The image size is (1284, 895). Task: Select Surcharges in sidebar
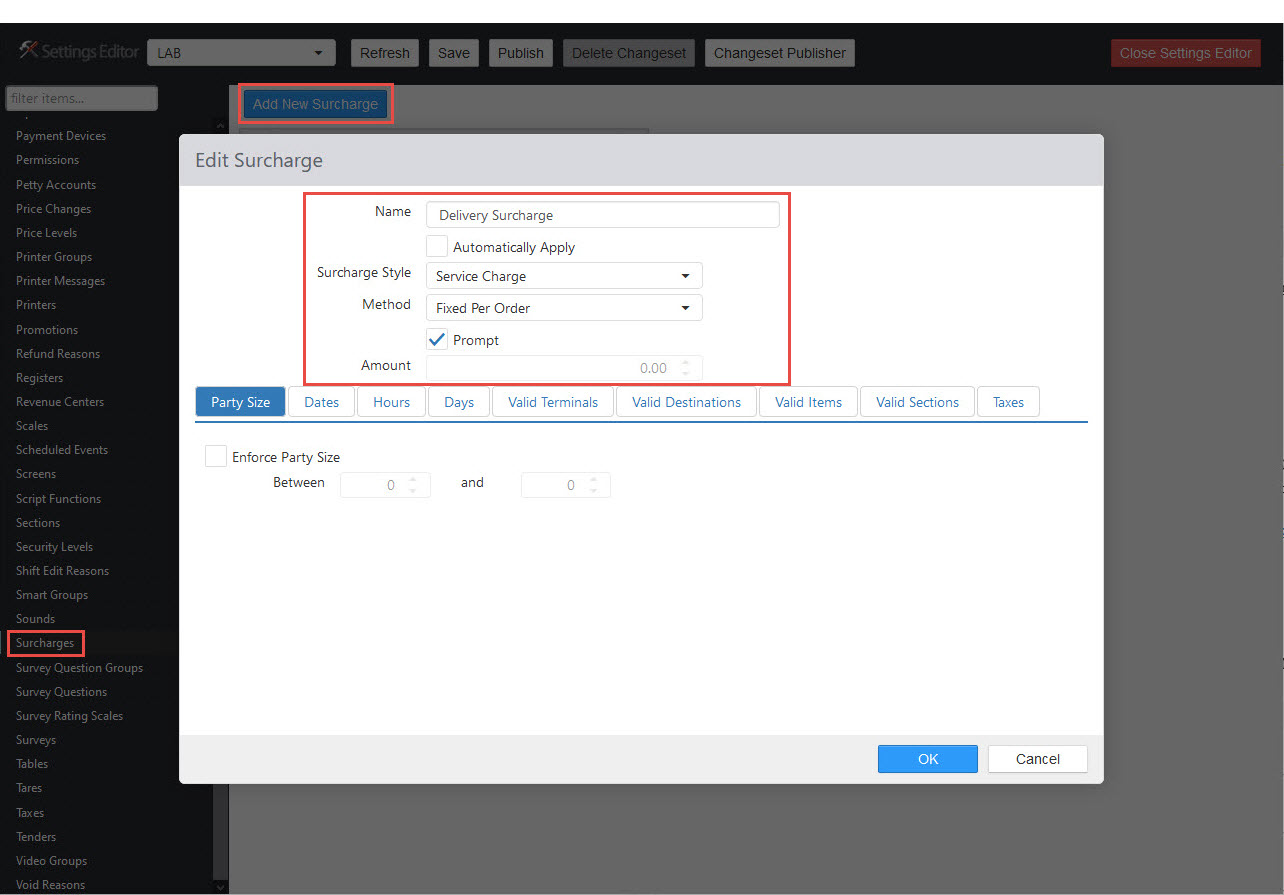click(x=45, y=643)
